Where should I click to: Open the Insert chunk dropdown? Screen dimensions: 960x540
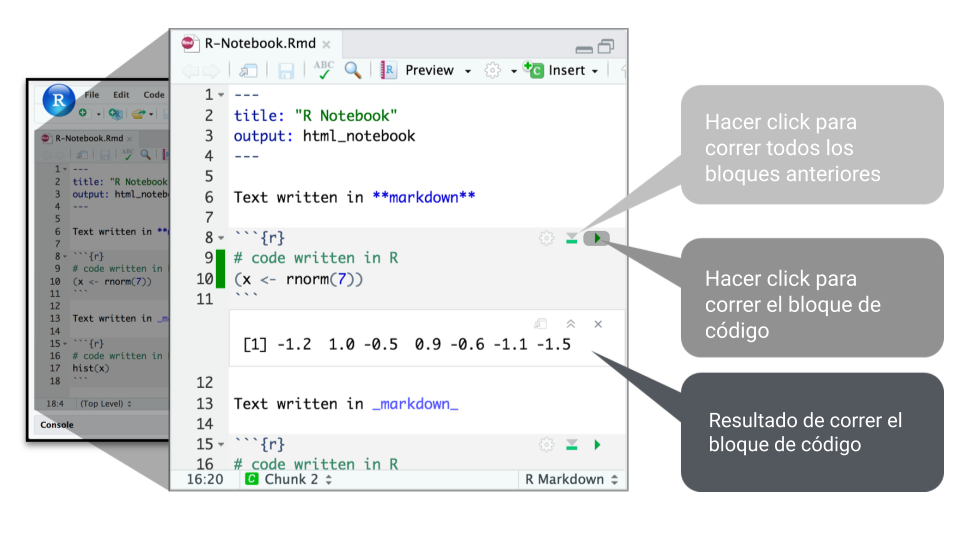point(594,71)
